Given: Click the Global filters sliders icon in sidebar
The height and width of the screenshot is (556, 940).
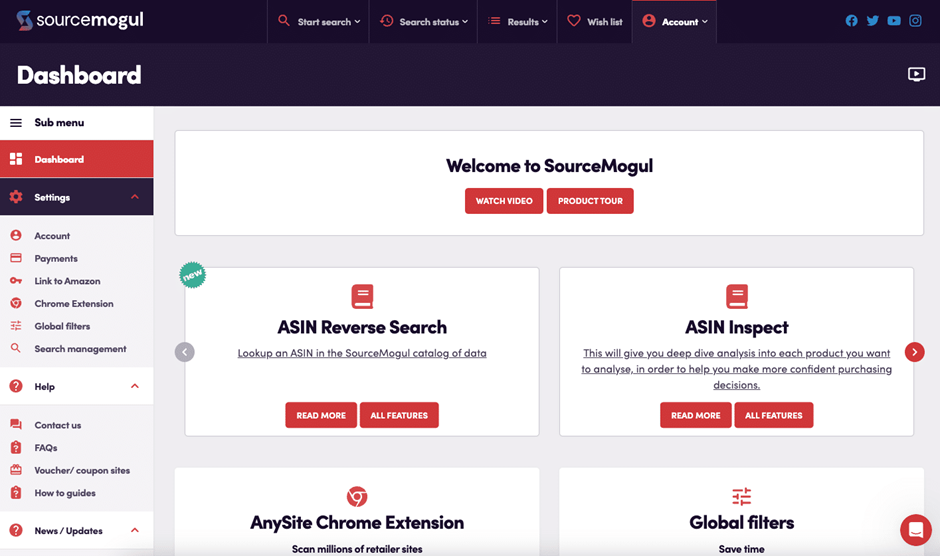Looking at the screenshot, I should (16, 326).
